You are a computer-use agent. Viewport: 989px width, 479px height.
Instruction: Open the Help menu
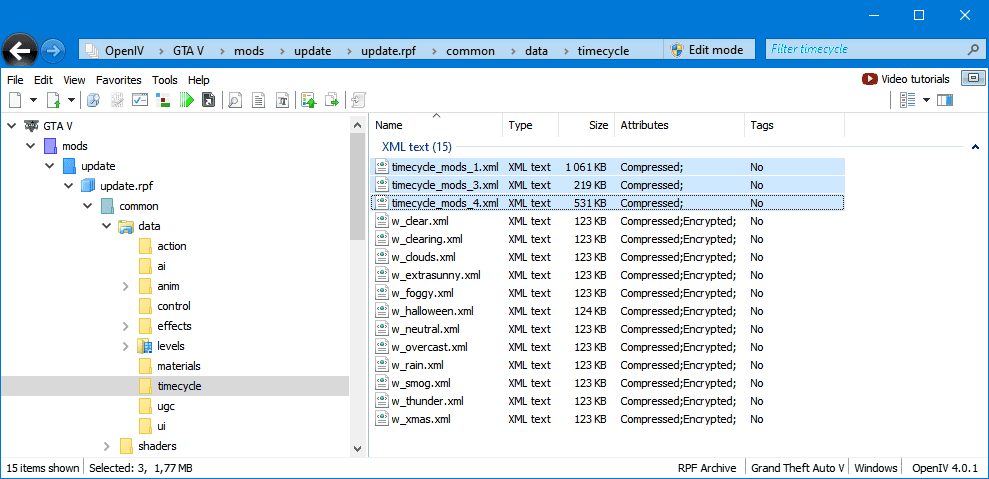(x=199, y=80)
